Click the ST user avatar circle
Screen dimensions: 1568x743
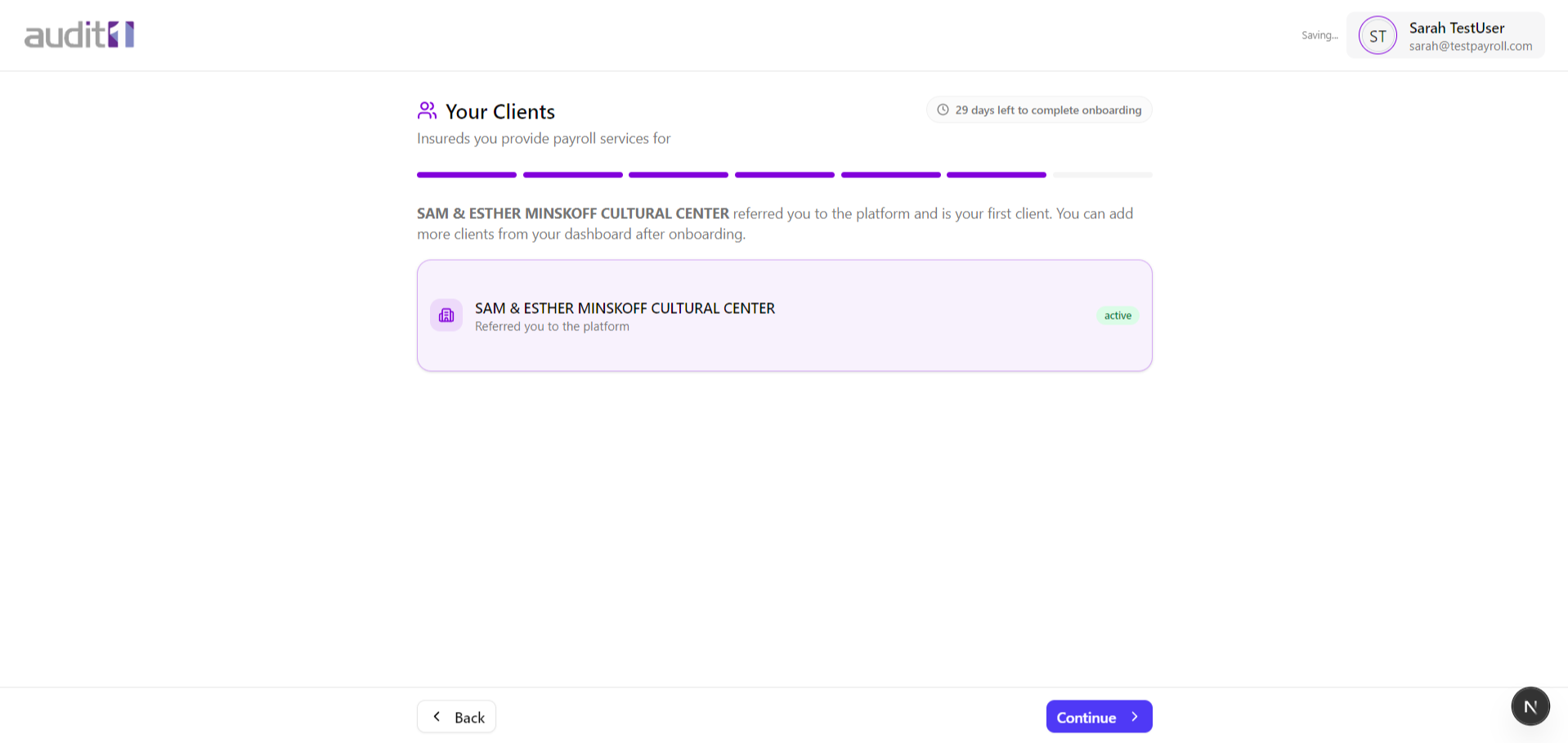(x=1378, y=36)
